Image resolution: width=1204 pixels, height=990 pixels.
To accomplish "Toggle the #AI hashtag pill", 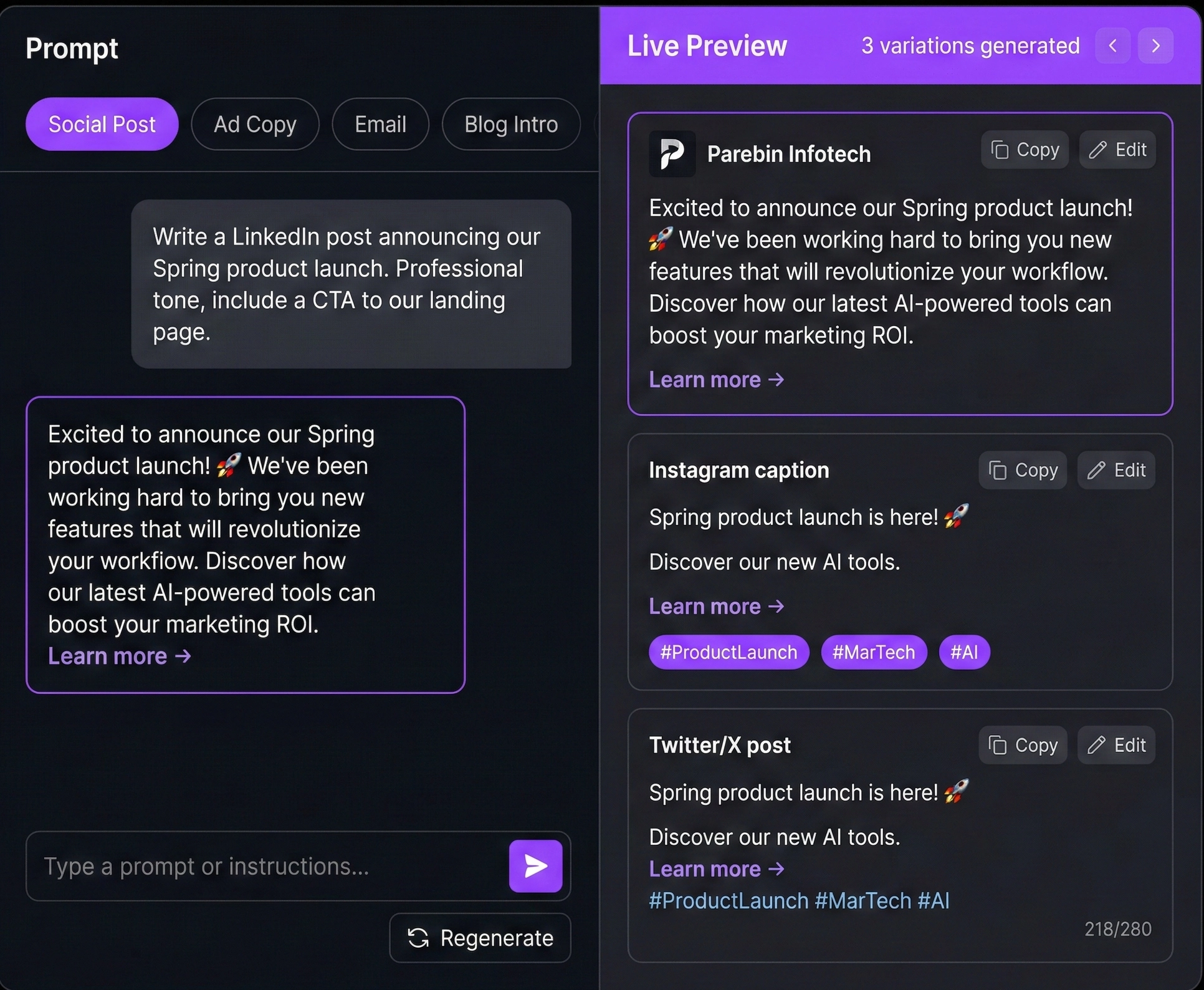I will pyautogui.click(x=964, y=652).
